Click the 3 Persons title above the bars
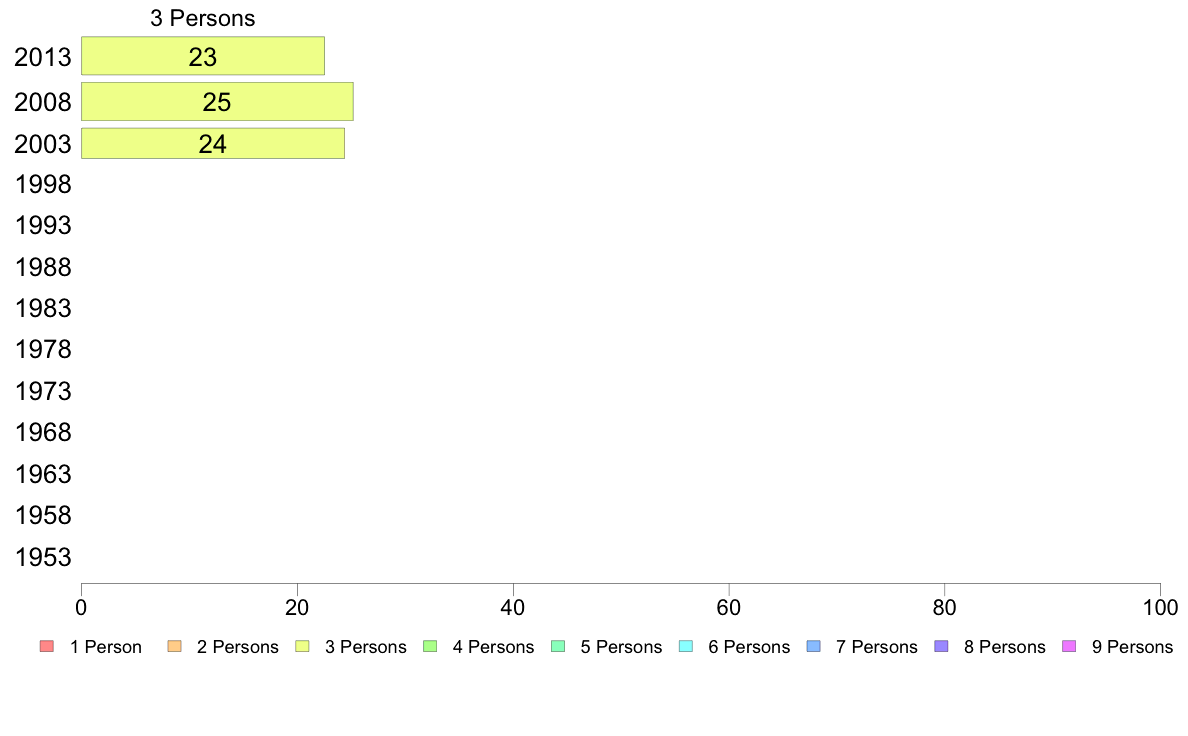 (203, 18)
